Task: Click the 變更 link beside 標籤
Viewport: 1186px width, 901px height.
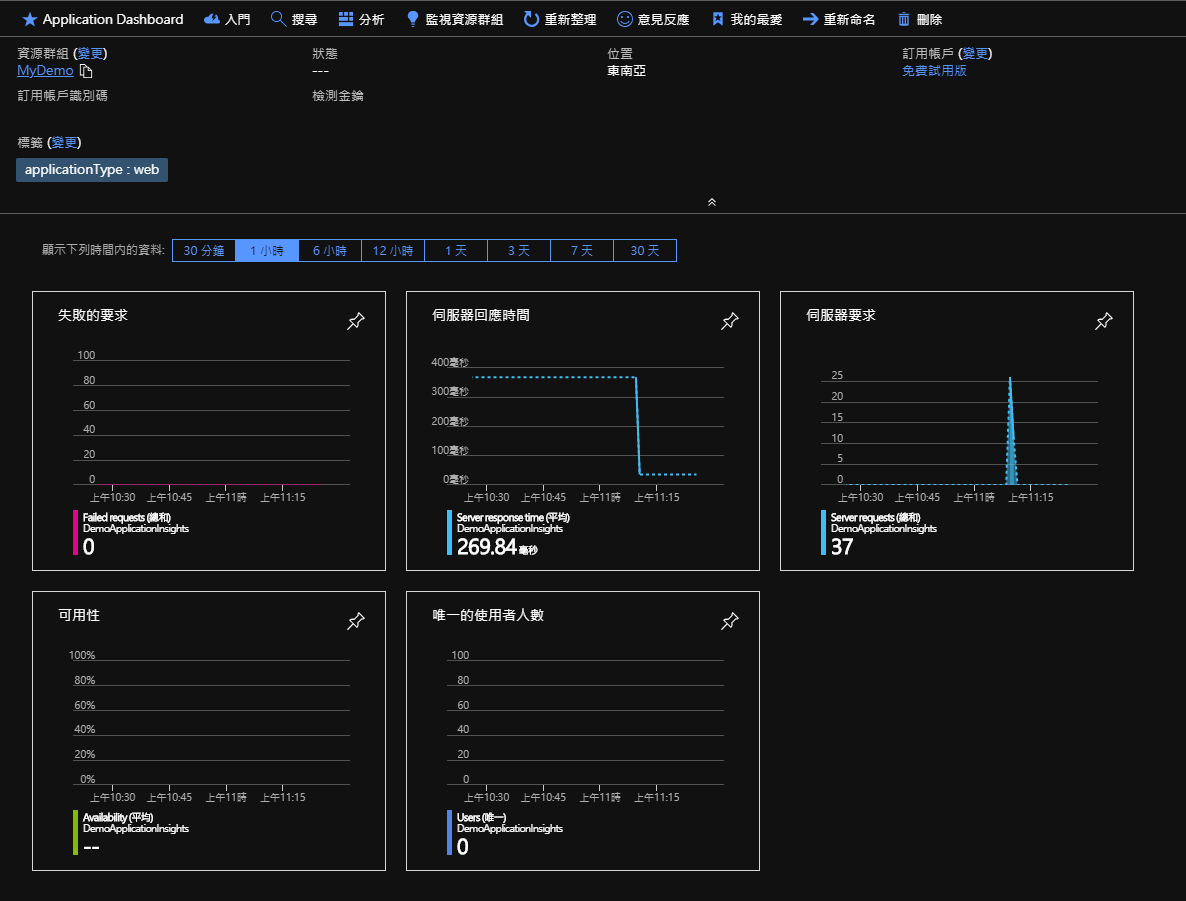Action: [x=66, y=143]
